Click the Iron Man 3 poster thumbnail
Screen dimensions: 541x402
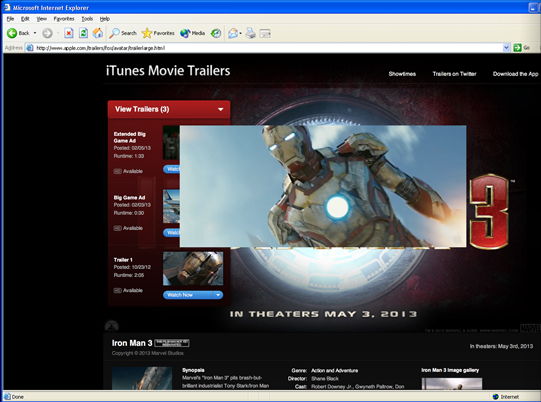pos(142,378)
